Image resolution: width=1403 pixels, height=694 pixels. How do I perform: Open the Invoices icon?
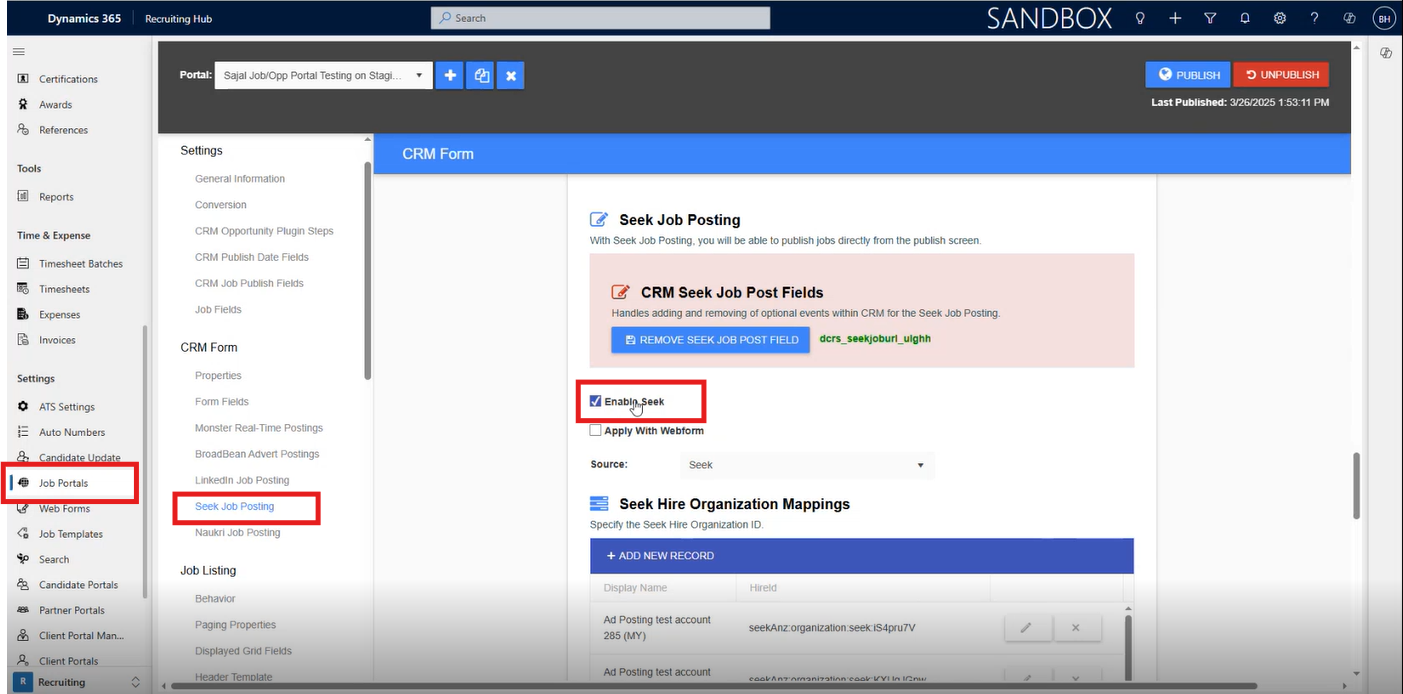pyautogui.click(x=23, y=340)
